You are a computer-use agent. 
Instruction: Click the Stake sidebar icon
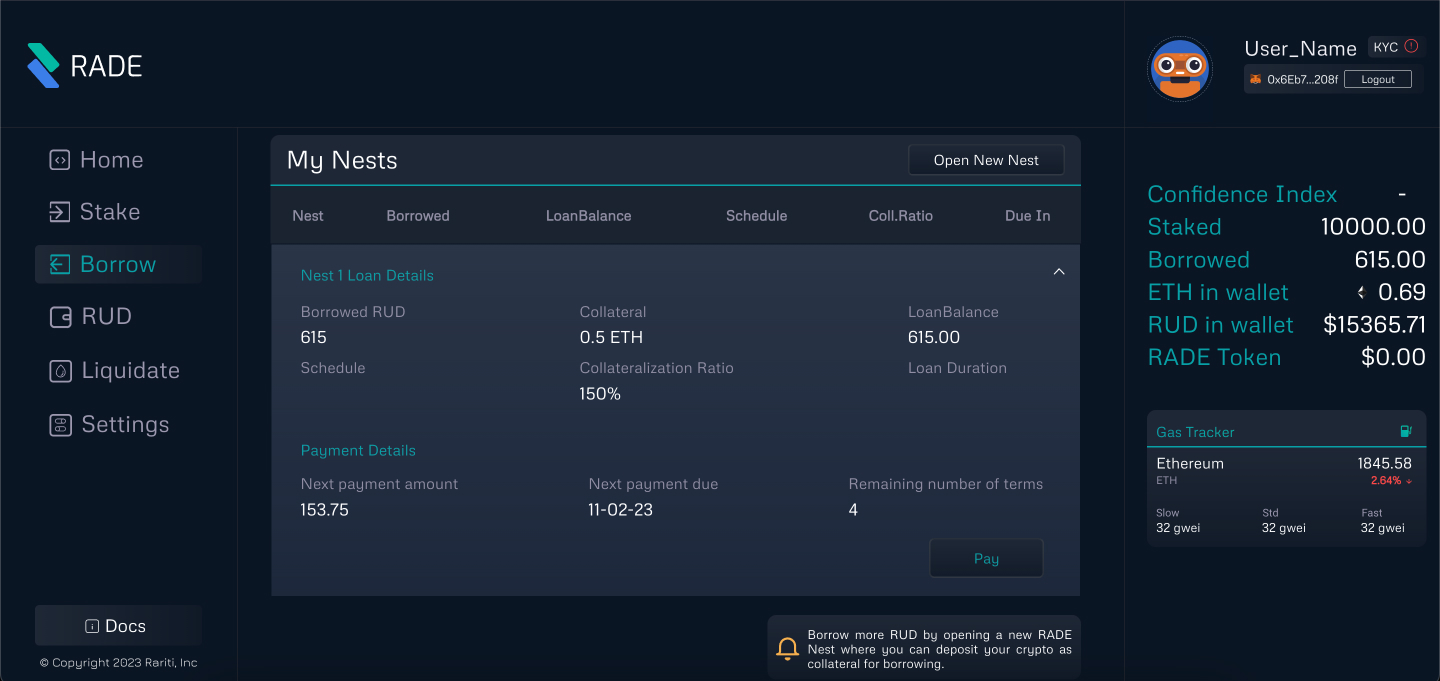[x=60, y=212]
